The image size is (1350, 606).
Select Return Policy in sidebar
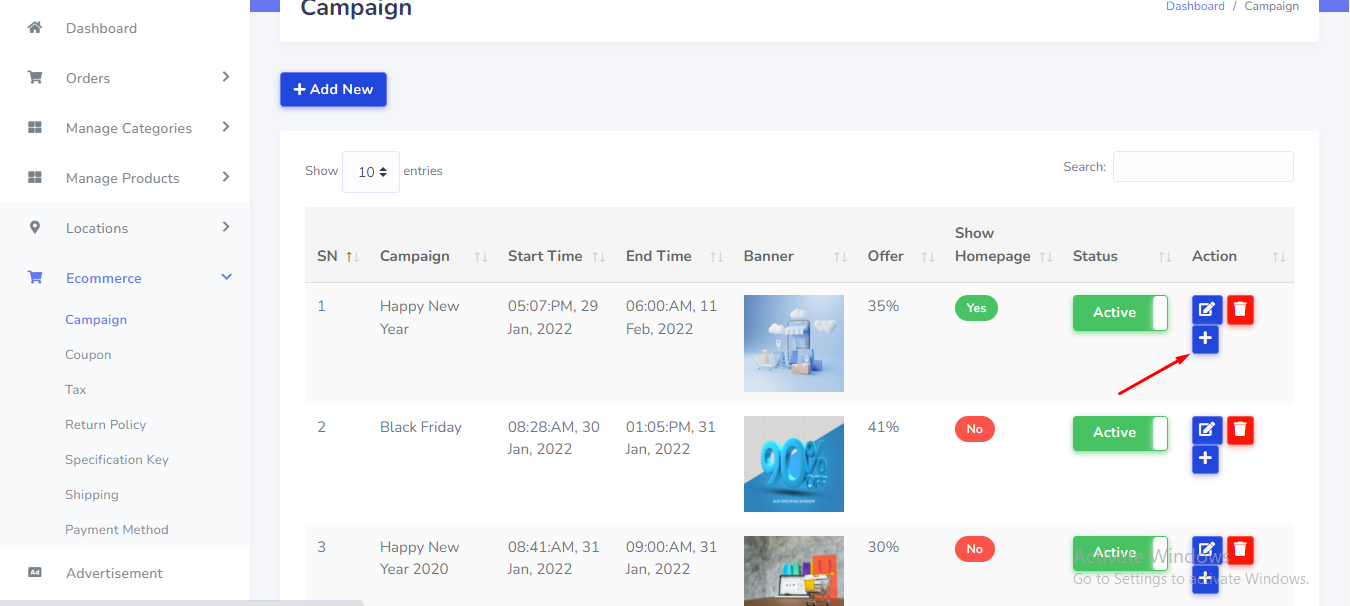(105, 425)
